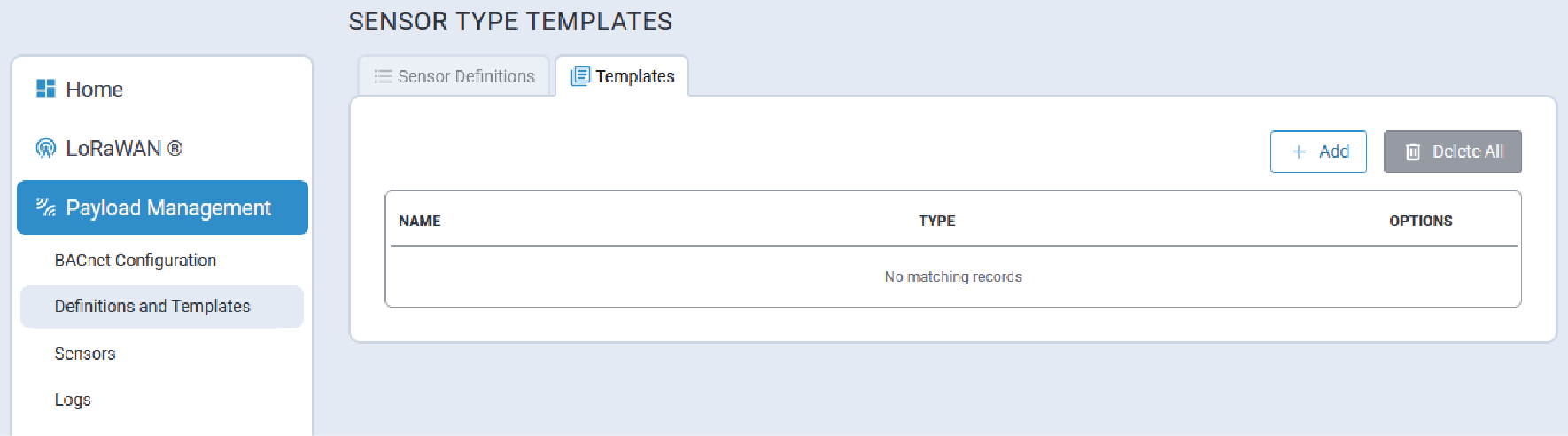Open the Logs submenu item
1568x436 pixels.
click(x=73, y=400)
